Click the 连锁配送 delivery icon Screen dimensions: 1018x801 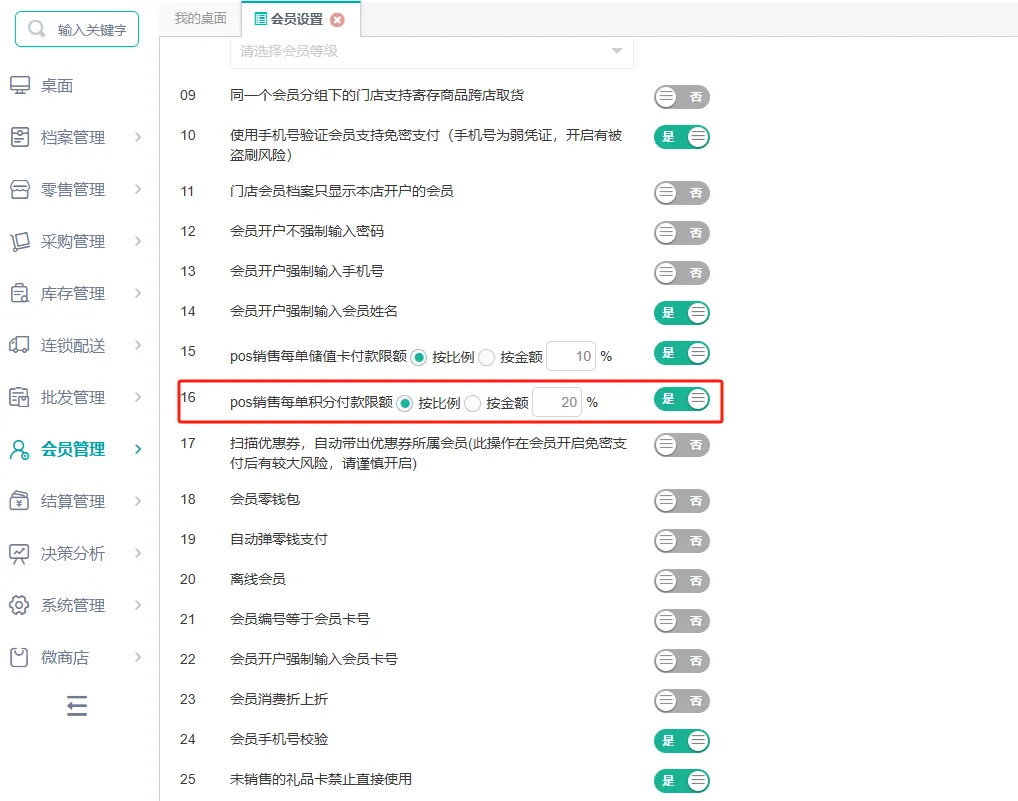tap(19, 345)
